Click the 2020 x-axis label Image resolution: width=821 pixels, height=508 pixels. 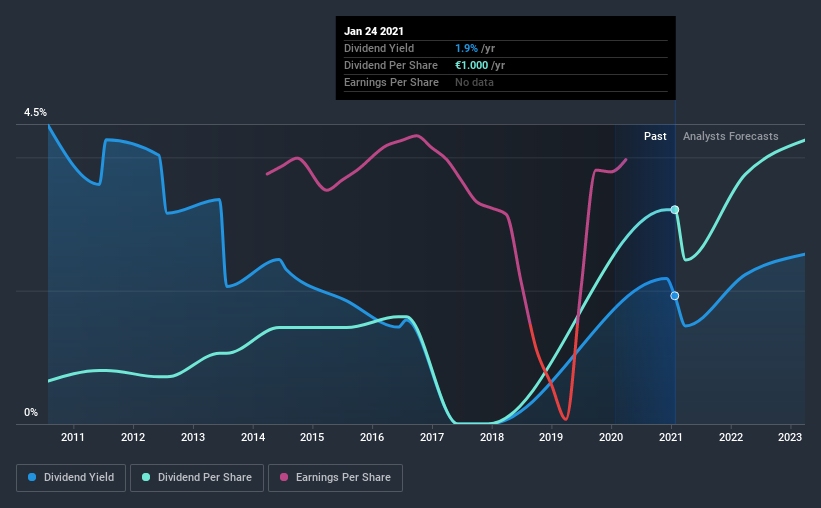pyautogui.click(x=611, y=437)
